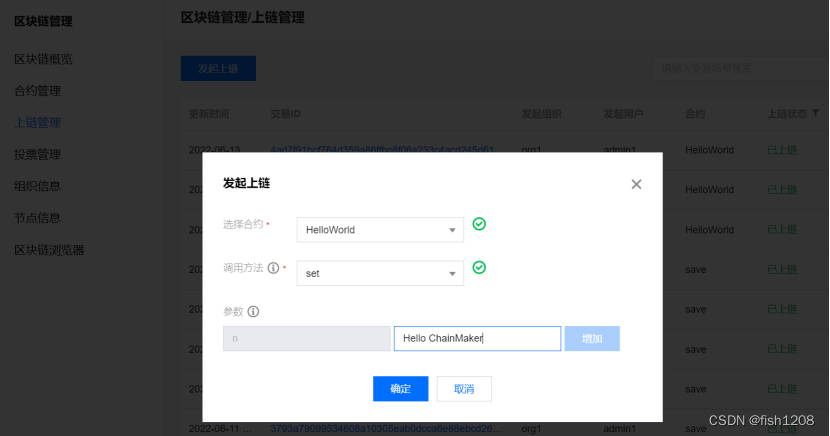Click 区块链管理 sidebar title

(43, 21)
